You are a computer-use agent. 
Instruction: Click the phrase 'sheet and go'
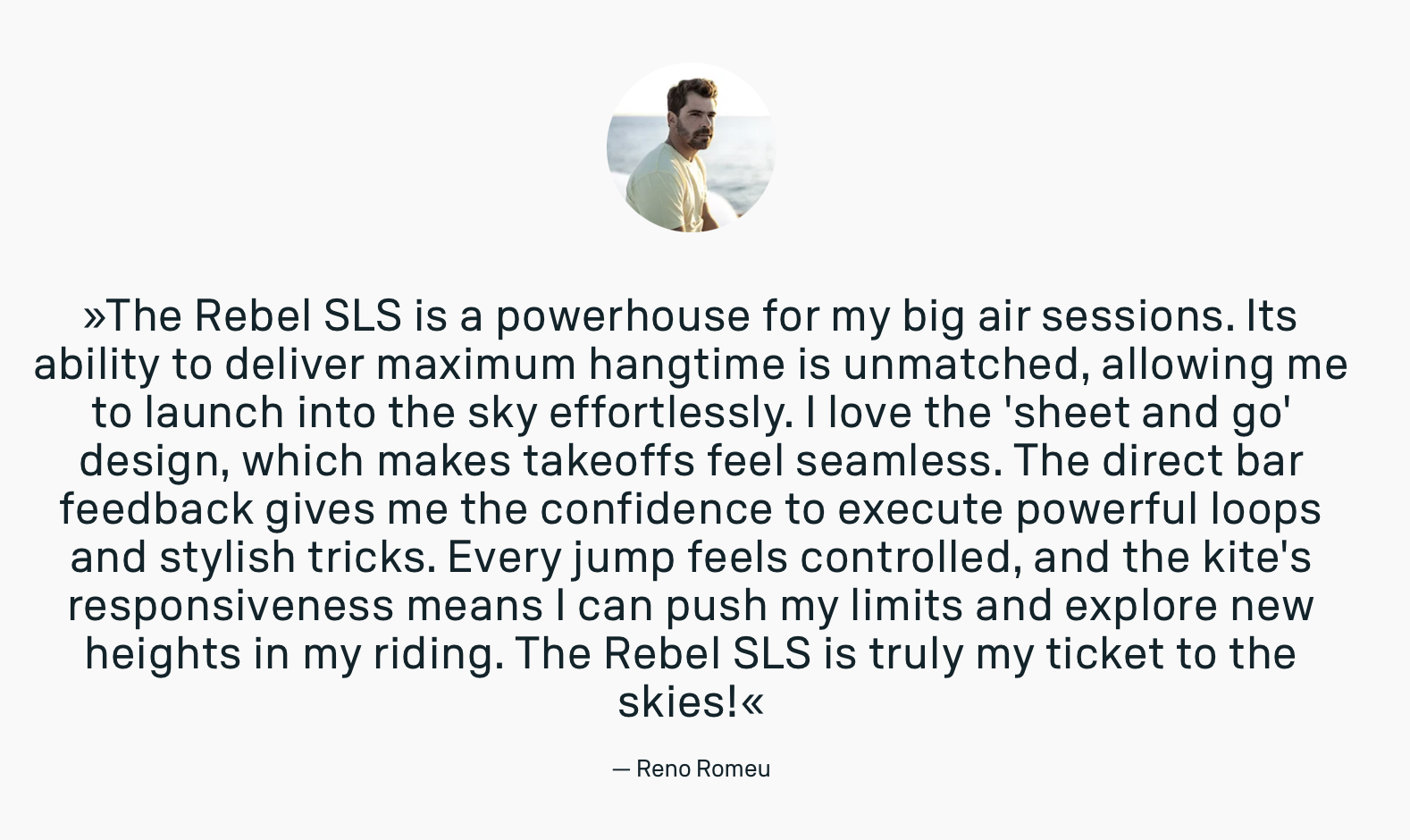[x=1148, y=413]
